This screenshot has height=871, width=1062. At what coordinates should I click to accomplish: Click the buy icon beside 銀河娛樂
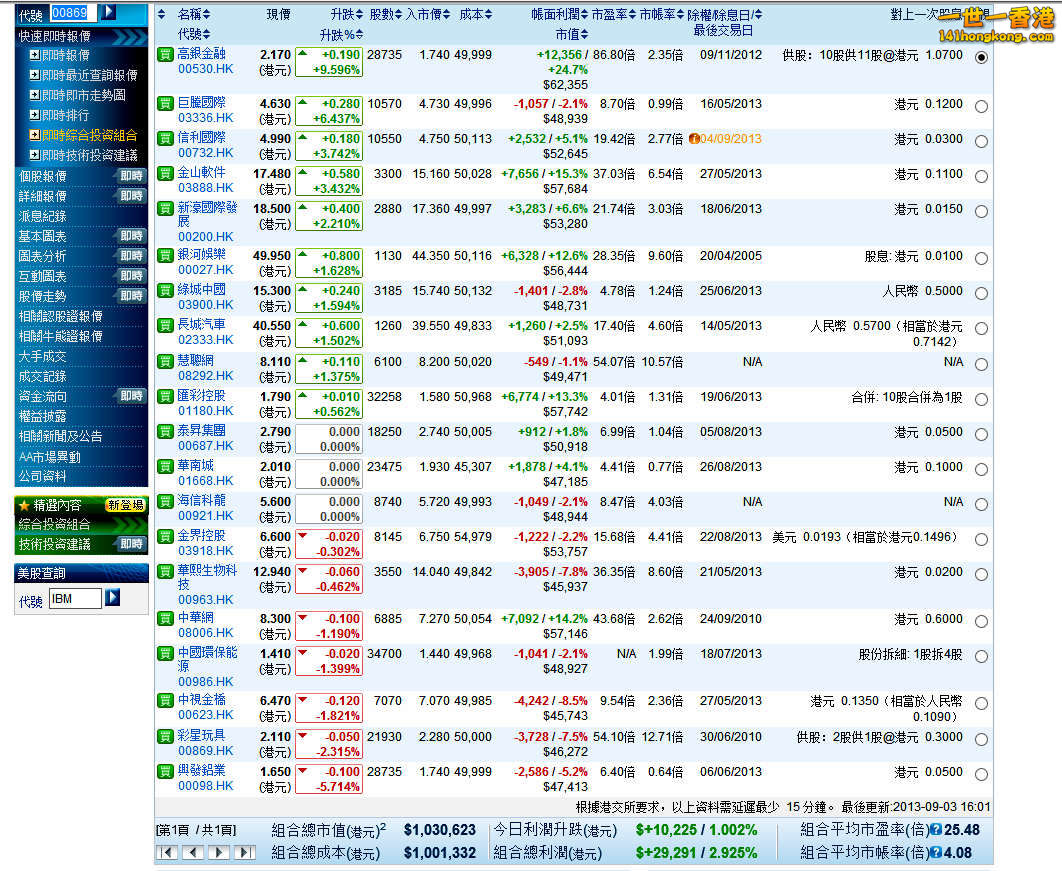pos(165,255)
